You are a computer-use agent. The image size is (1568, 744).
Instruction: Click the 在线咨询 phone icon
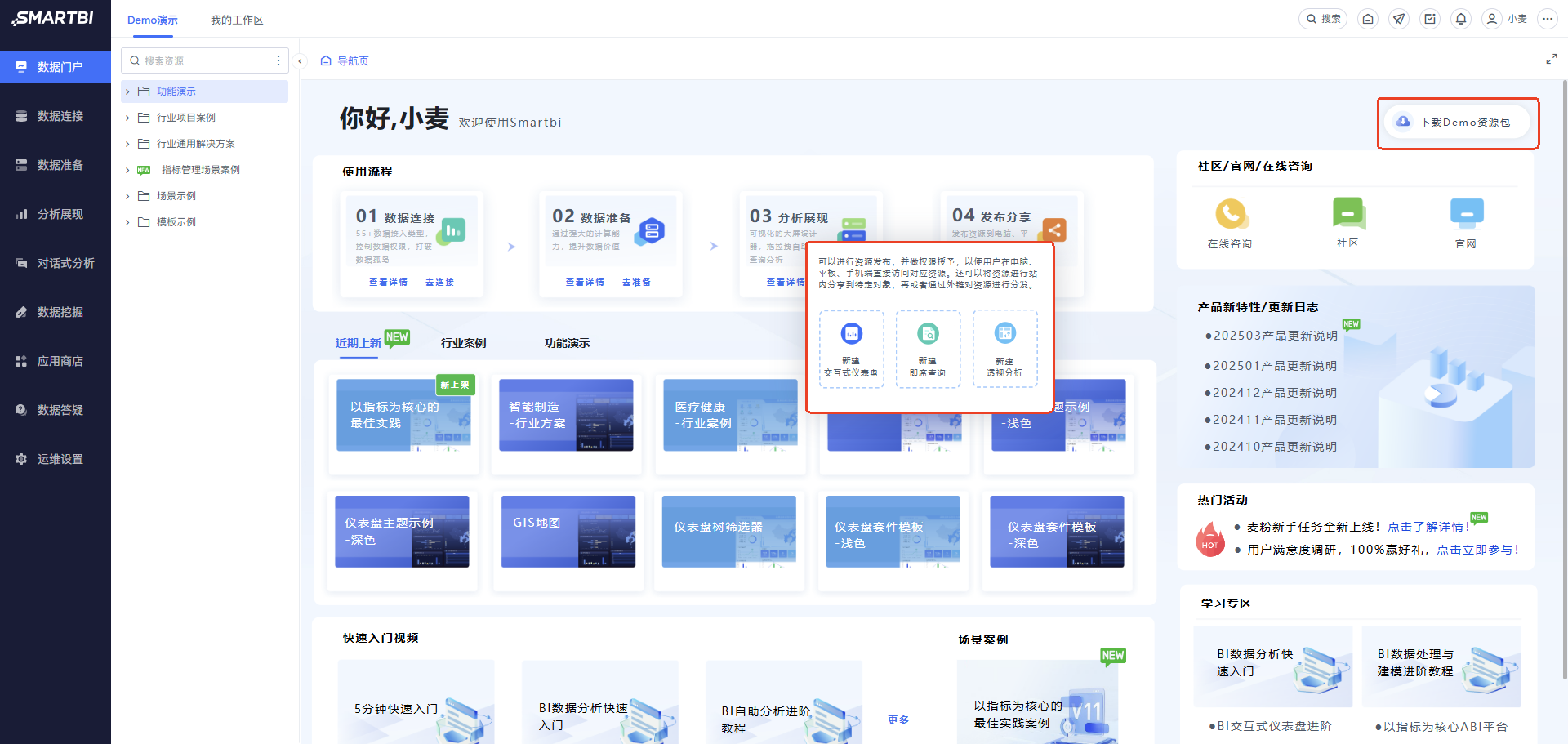(1231, 214)
